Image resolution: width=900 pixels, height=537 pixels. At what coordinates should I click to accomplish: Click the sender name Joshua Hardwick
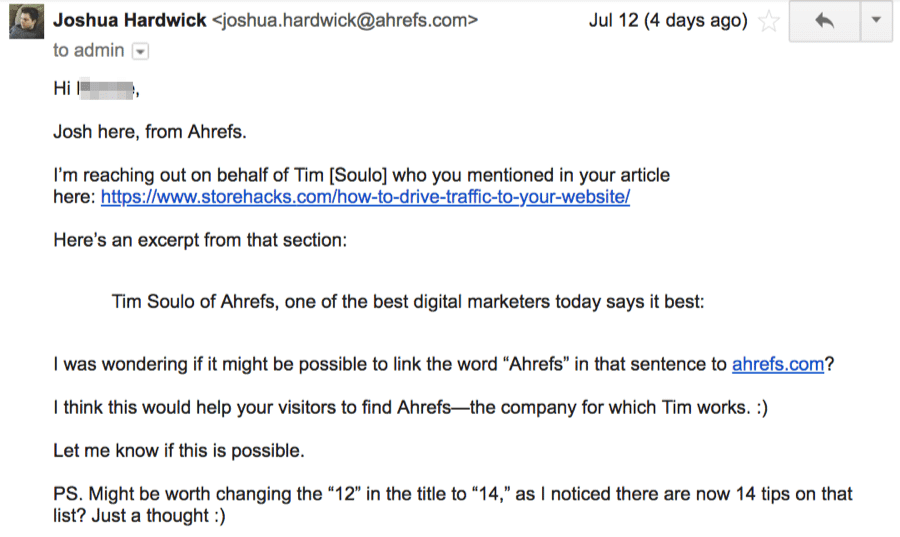click(130, 20)
